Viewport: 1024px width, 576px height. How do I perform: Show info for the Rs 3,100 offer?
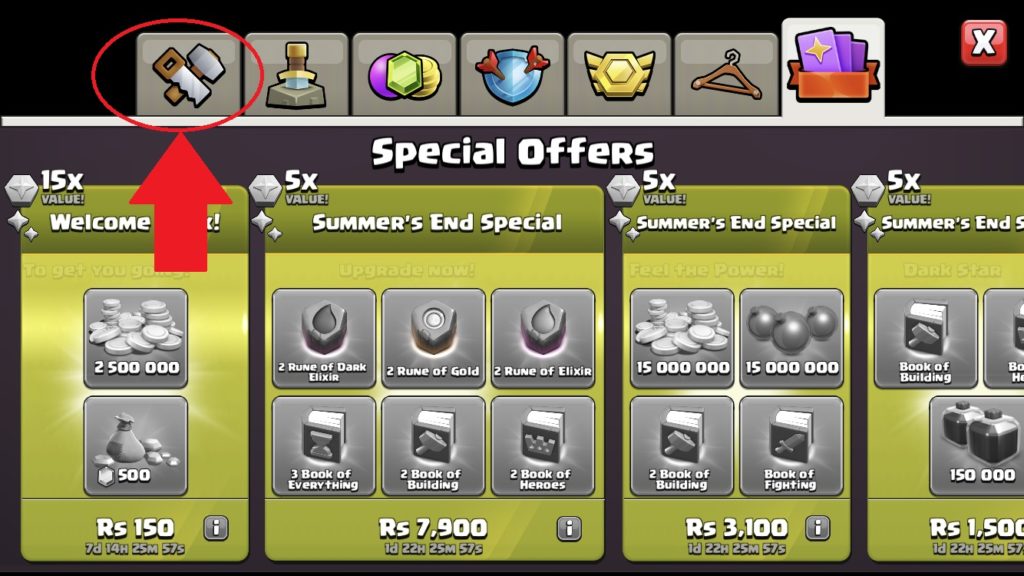point(817,527)
